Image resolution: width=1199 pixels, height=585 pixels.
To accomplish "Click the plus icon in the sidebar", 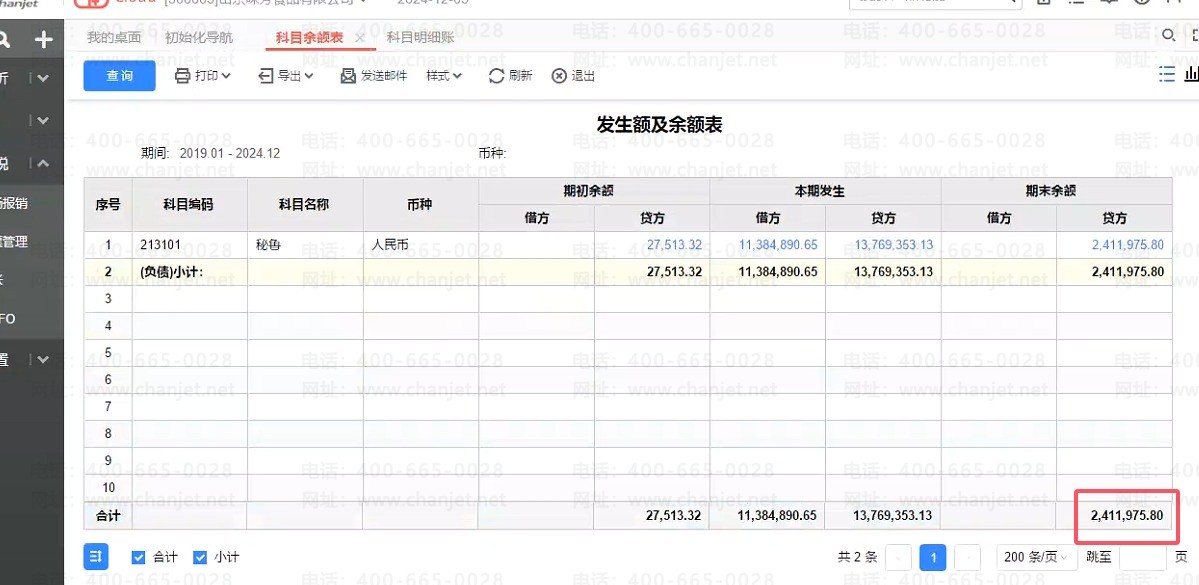I will [44, 40].
